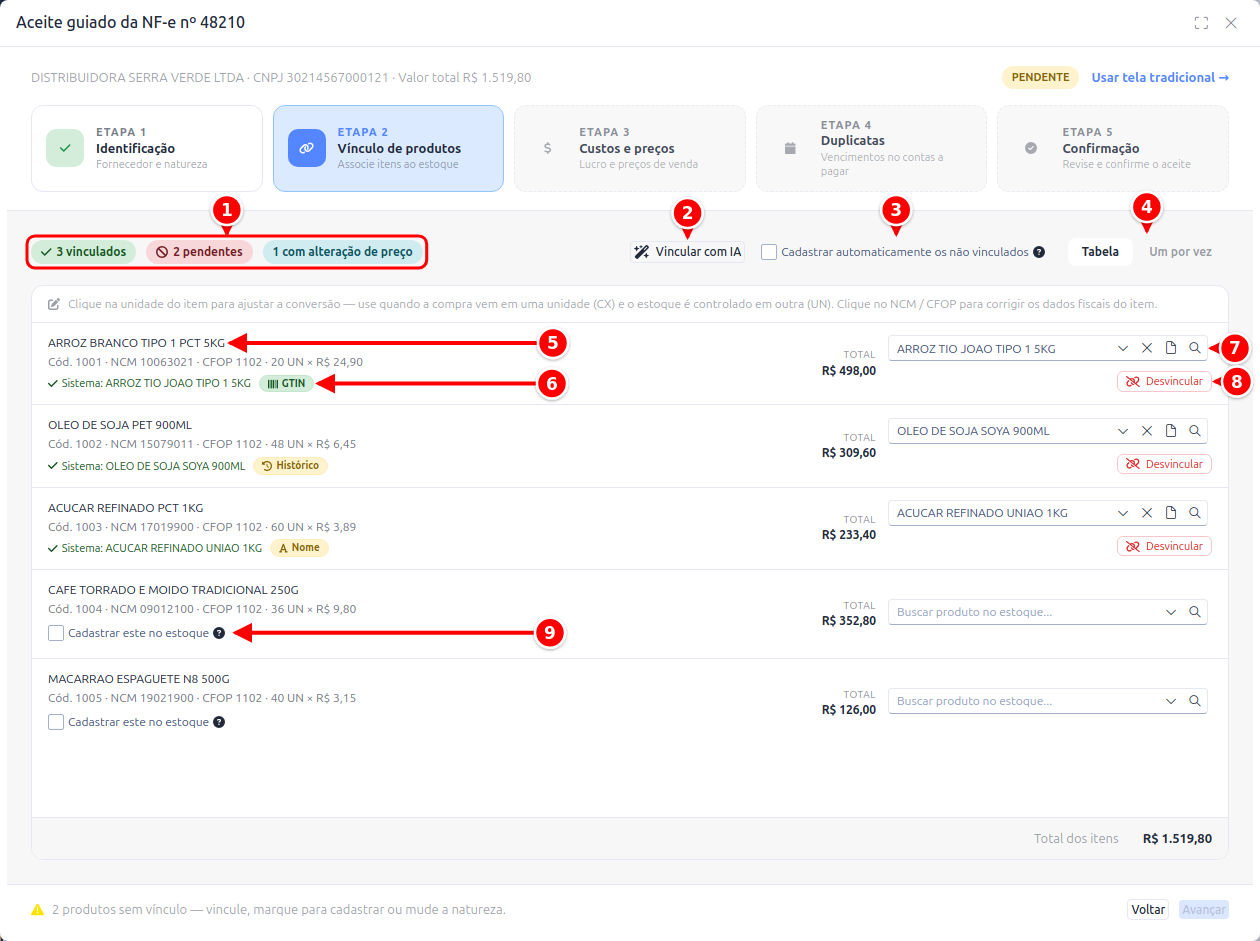Search stock using magnifier in ARROZ TIO JOAO field
This screenshot has height=941, width=1260.
pos(1194,348)
